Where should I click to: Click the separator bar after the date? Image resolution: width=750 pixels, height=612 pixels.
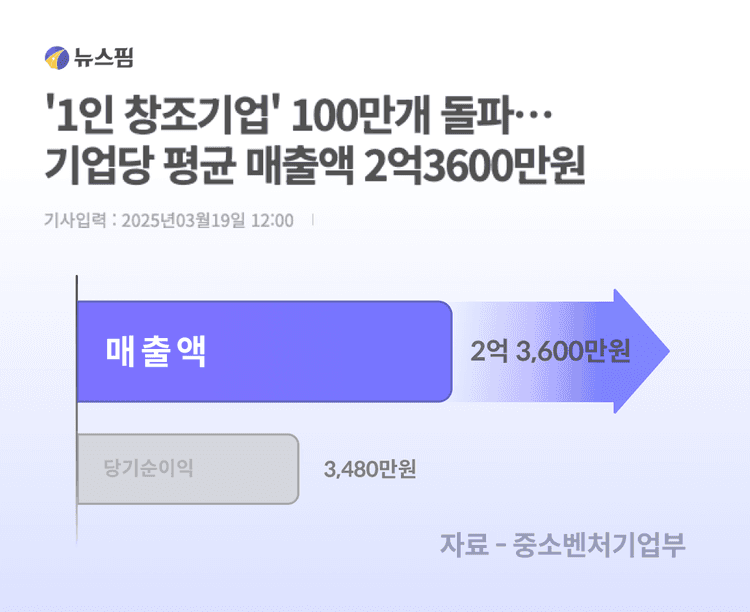(313, 220)
